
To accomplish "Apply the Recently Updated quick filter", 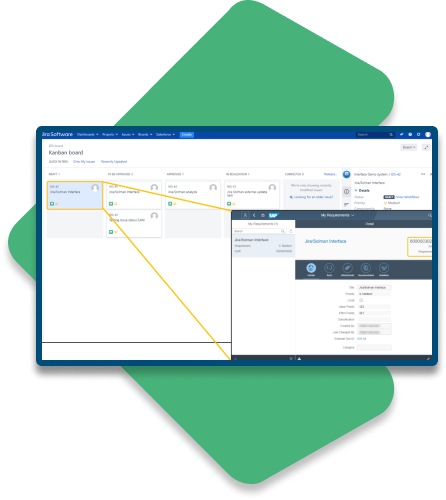I will pos(114,162).
